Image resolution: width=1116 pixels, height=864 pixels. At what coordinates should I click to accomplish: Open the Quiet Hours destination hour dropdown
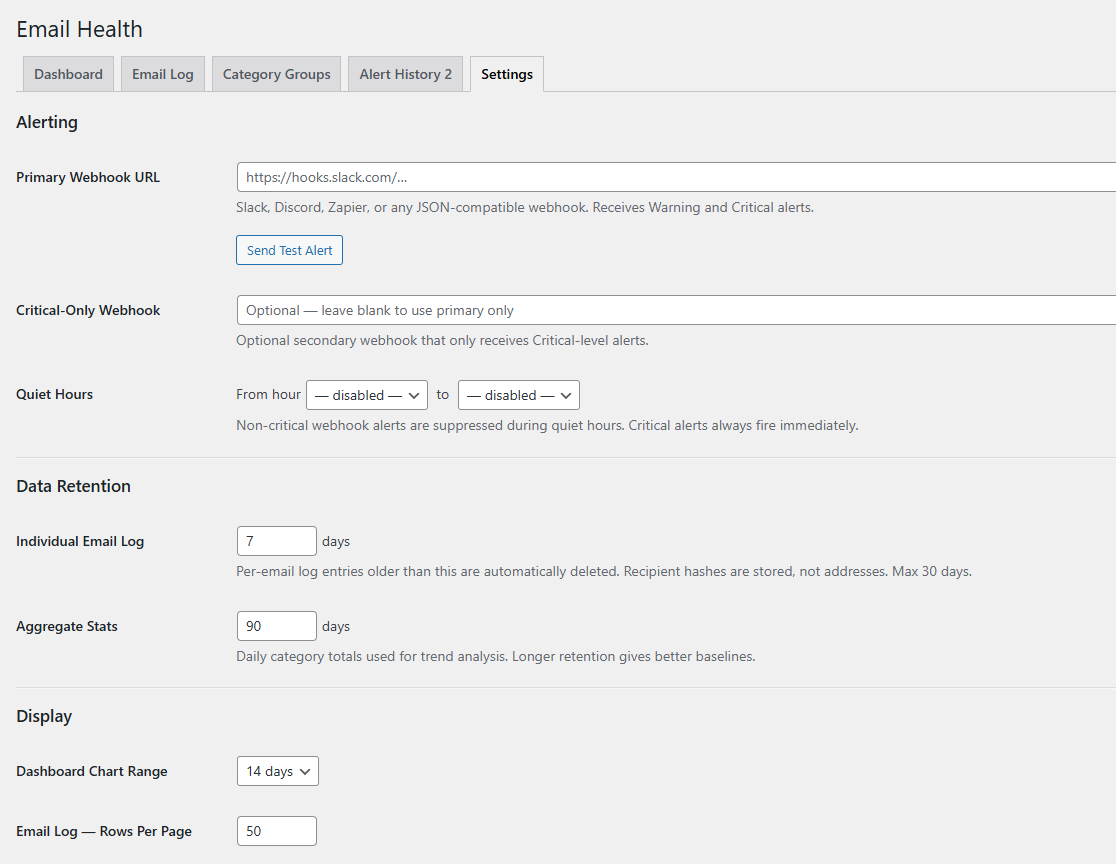(518, 394)
